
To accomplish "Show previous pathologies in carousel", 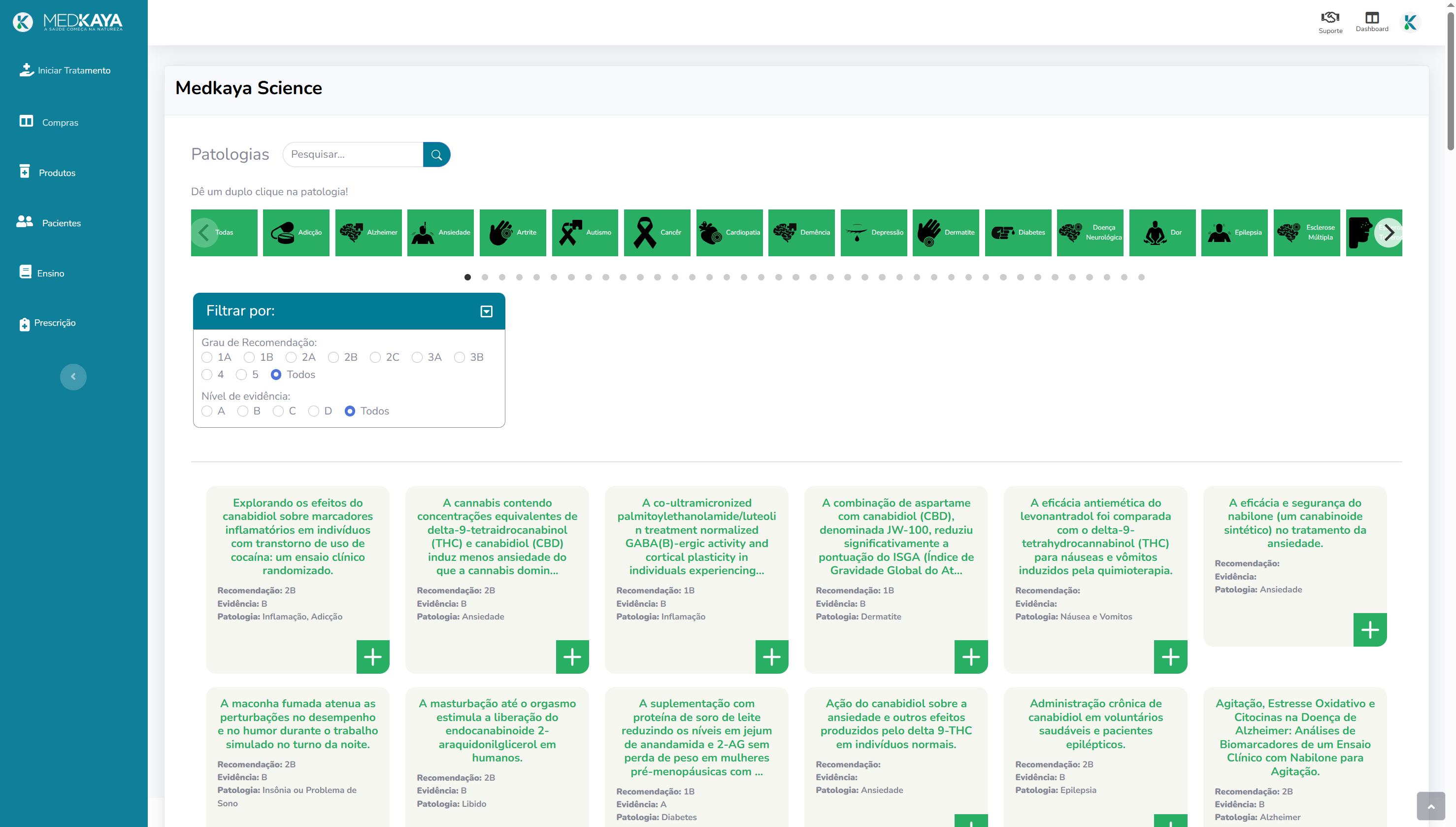I will click(204, 233).
